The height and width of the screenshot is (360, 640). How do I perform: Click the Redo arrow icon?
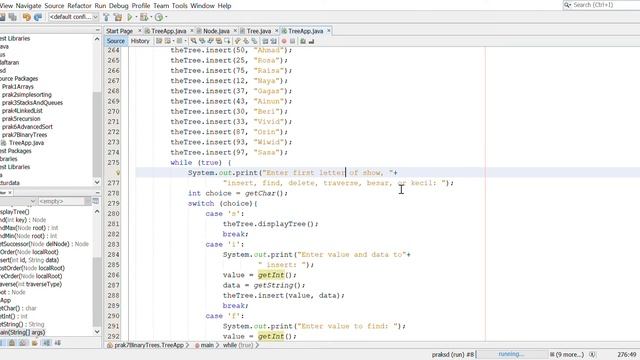(38, 17)
